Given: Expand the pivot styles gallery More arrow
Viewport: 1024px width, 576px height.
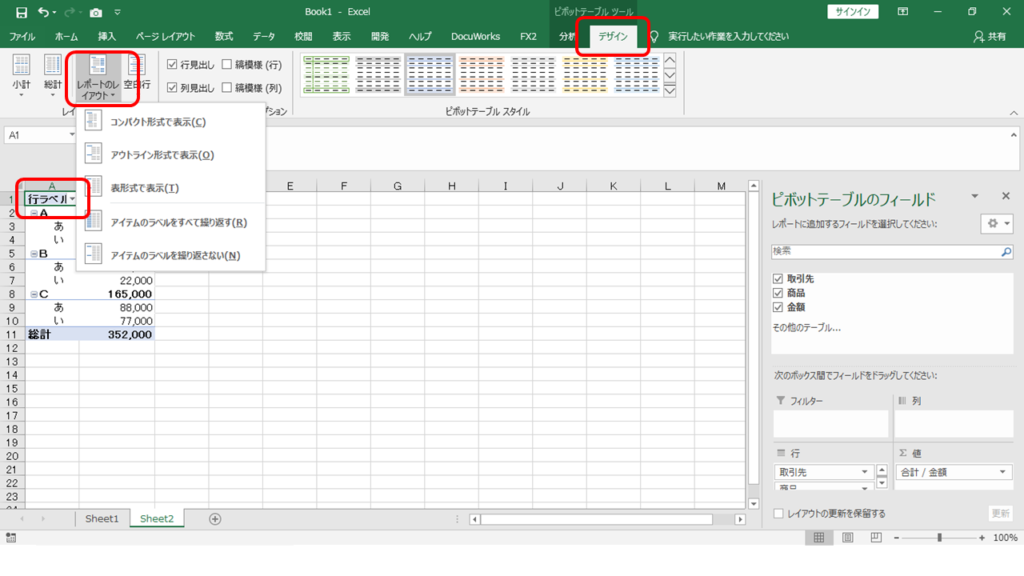Looking at the screenshot, I should (669, 90).
